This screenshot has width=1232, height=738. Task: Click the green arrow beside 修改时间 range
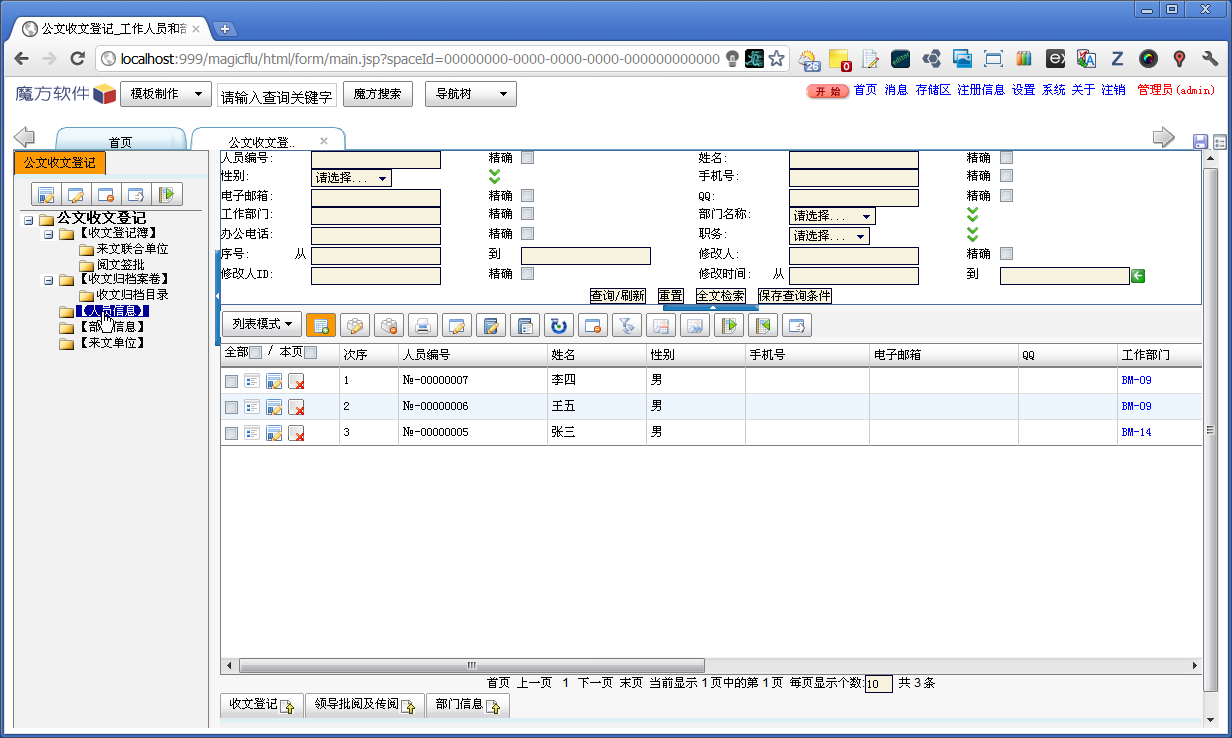1138,275
